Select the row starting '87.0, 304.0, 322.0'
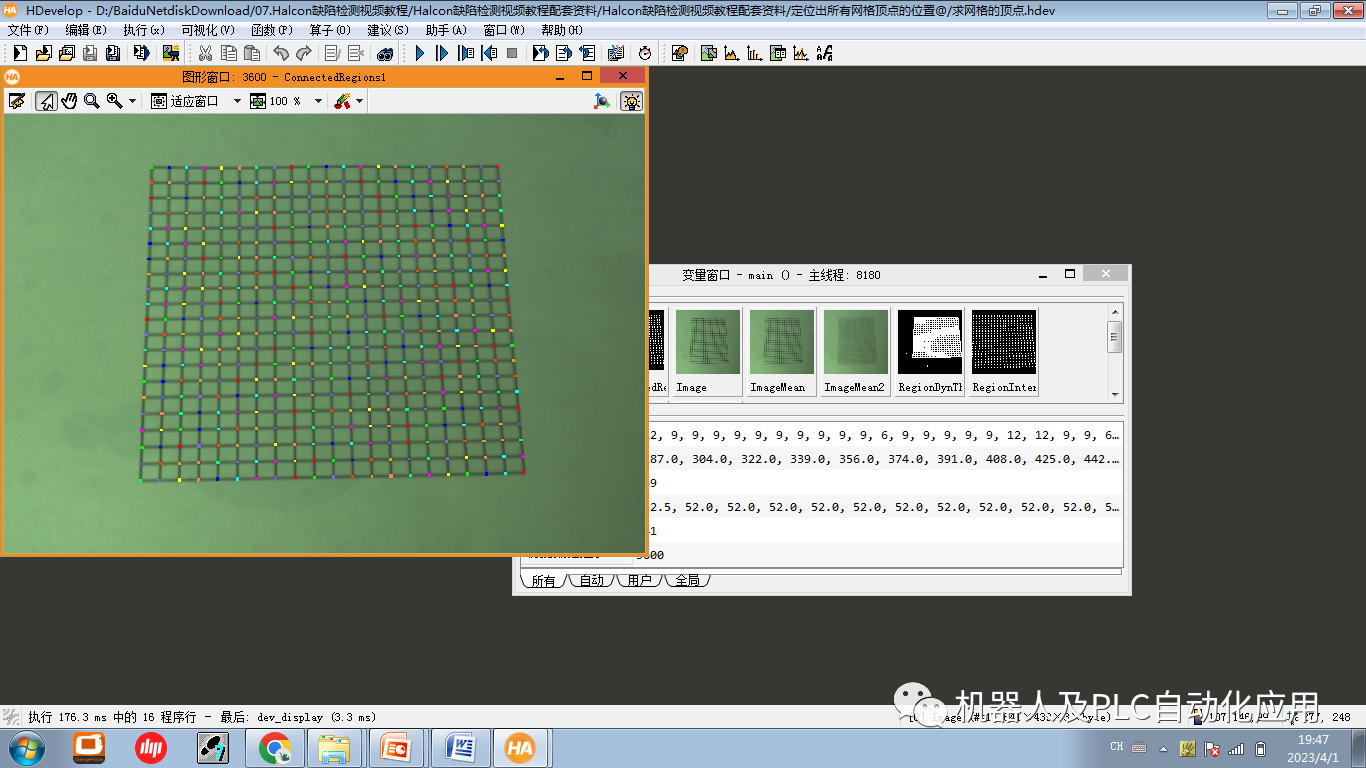The width and height of the screenshot is (1366, 768). (x=885, y=459)
